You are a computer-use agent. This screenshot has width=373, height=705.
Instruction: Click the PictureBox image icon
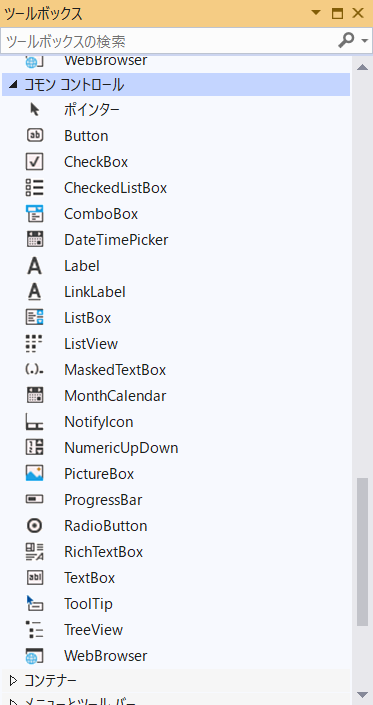pyautogui.click(x=35, y=473)
